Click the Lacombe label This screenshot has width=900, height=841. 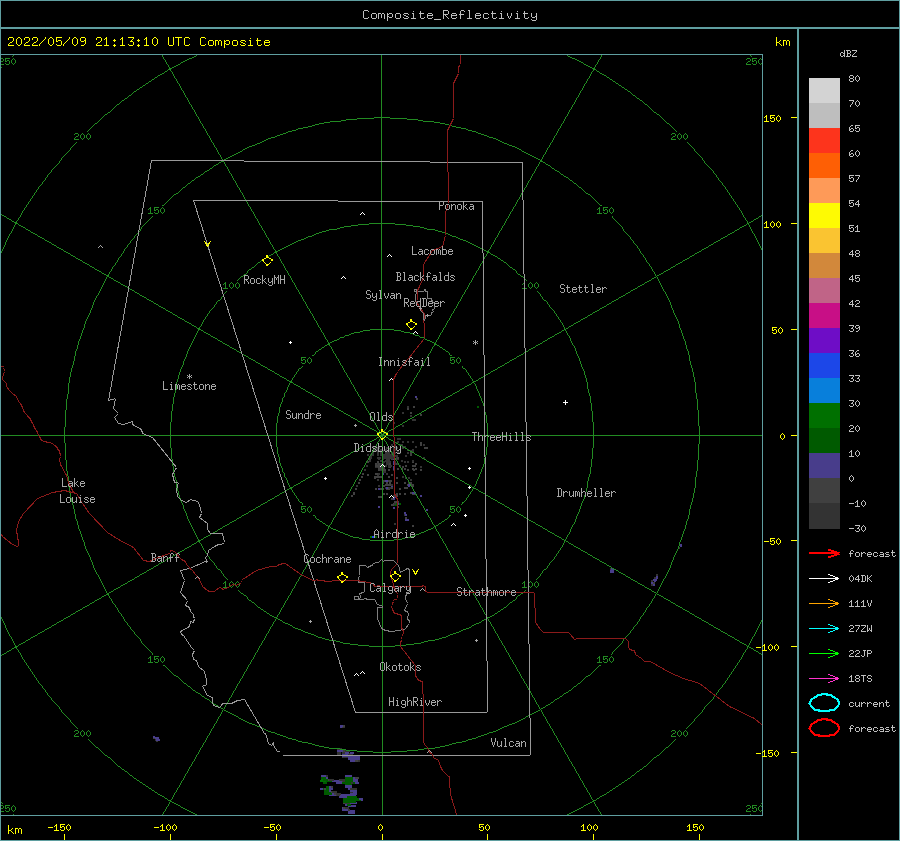[432, 251]
